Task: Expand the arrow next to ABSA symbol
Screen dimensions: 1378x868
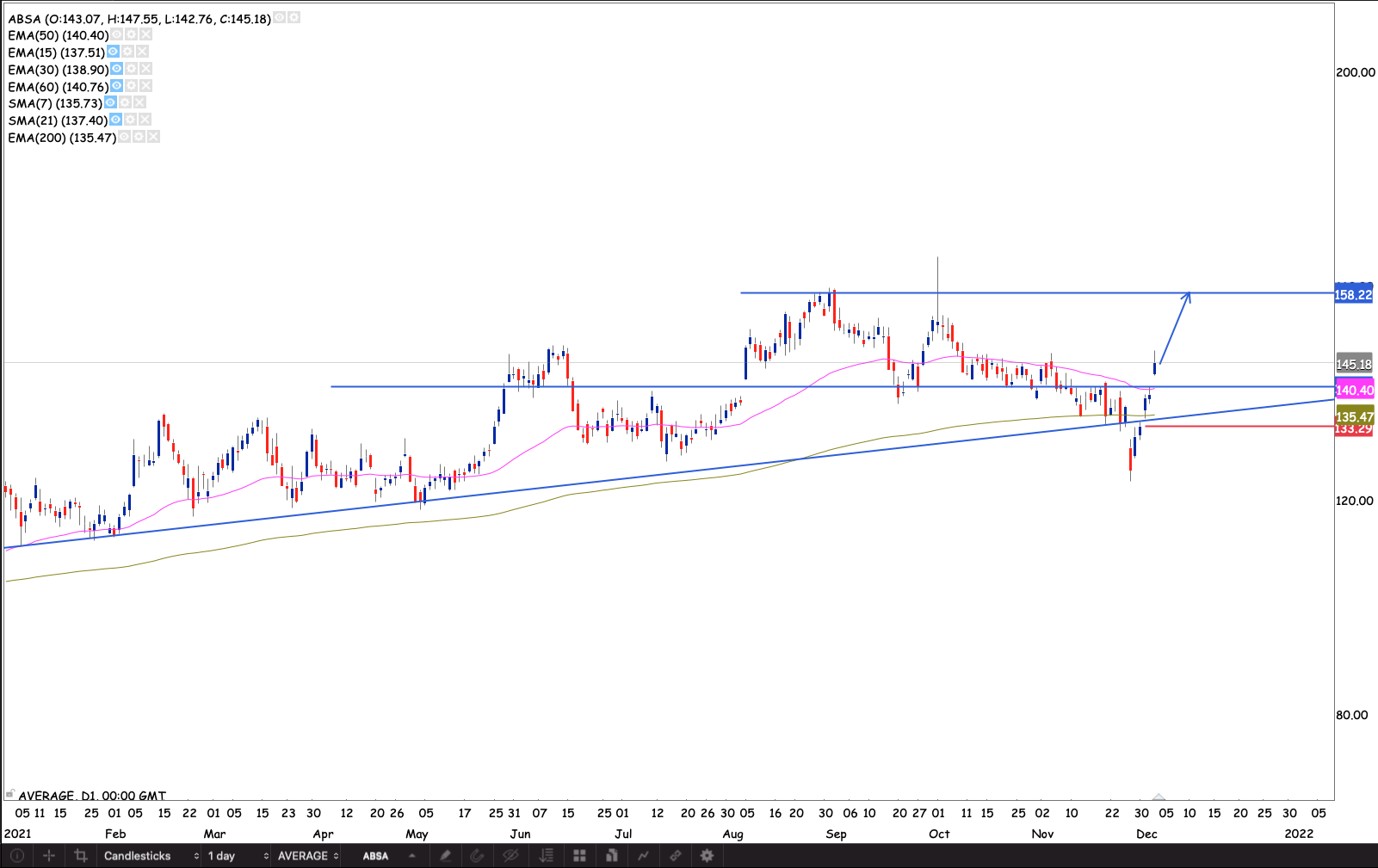Action: pos(412,856)
